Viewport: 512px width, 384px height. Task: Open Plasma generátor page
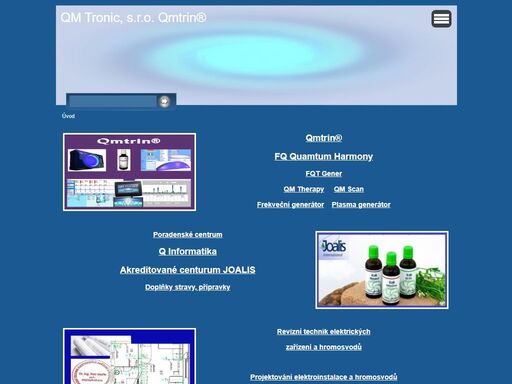coord(361,205)
